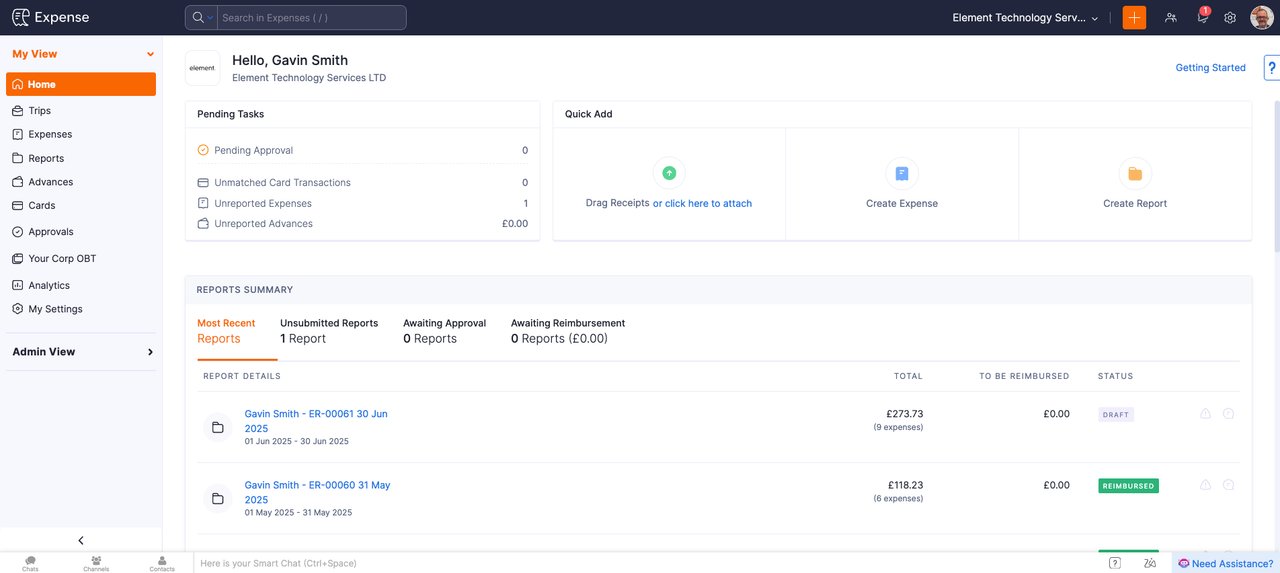Open Reports in the sidebar
Image resolution: width=1280 pixels, height=573 pixels.
[x=46, y=158]
